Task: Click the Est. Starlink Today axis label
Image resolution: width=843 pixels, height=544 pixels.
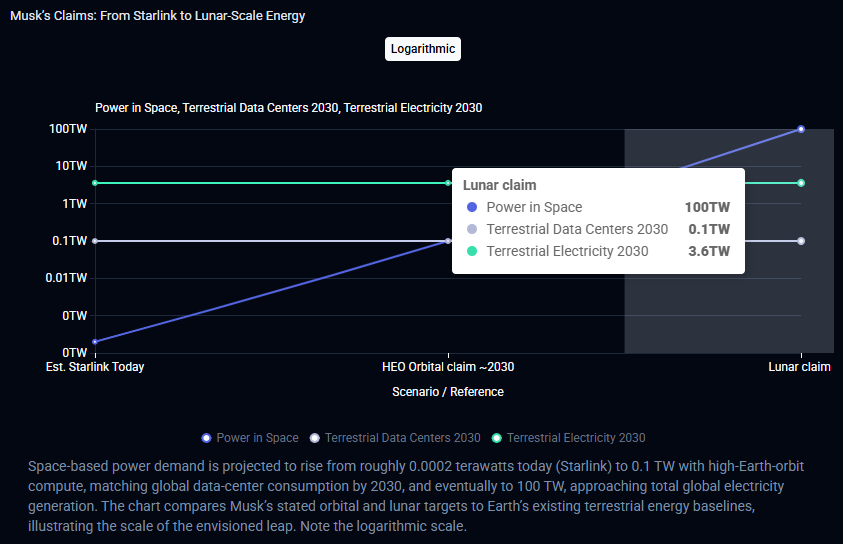Action: click(x=95, y=367)
